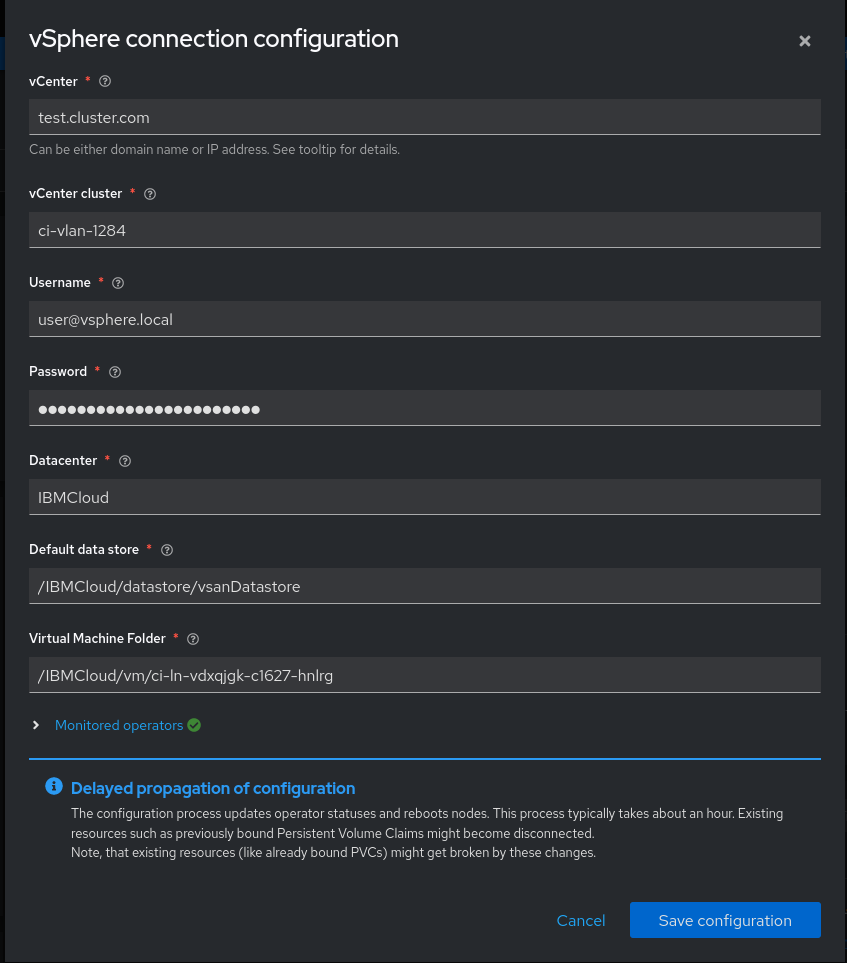This screenshot has width=847, height=963.
Task: Click the vCenter cluster field ci-vlan-1284
Action: [425, 230]
